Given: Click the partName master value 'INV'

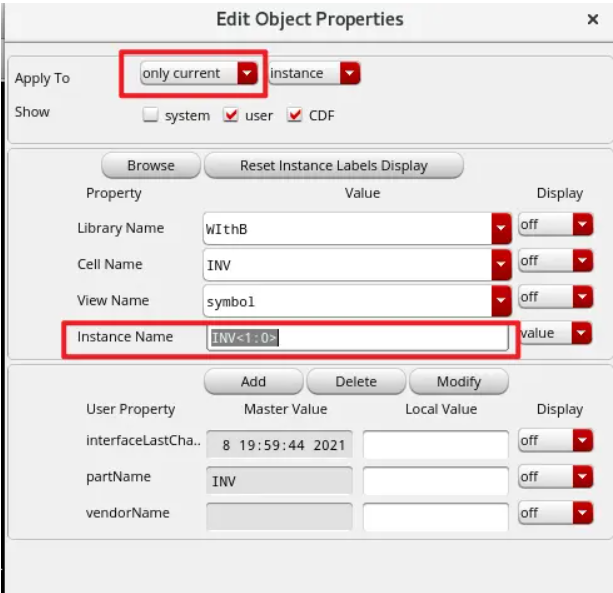Looking at the screenshot, I should click(279, 480).
